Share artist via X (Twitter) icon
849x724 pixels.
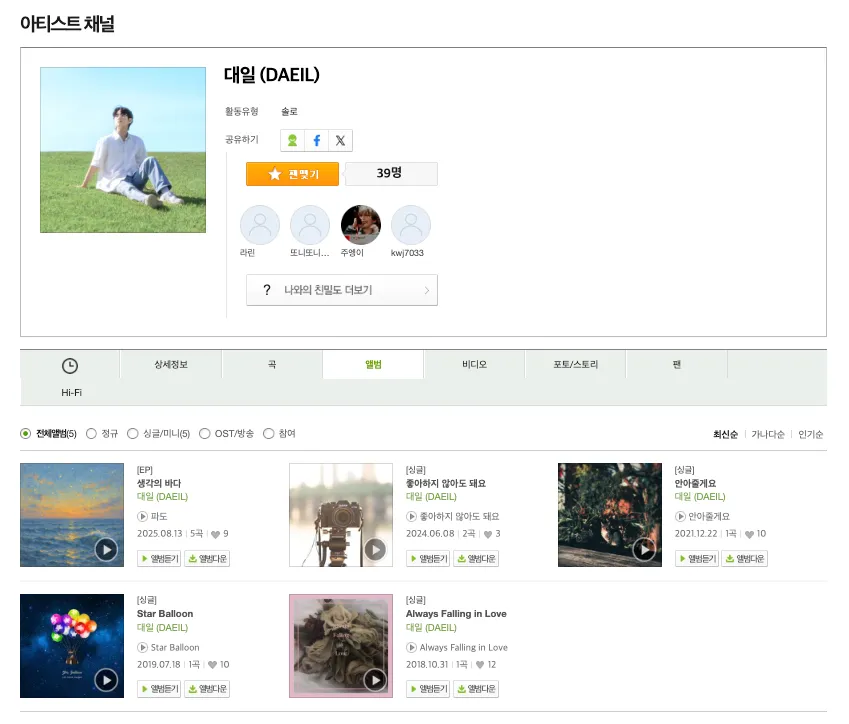click(x=340, y=141)
